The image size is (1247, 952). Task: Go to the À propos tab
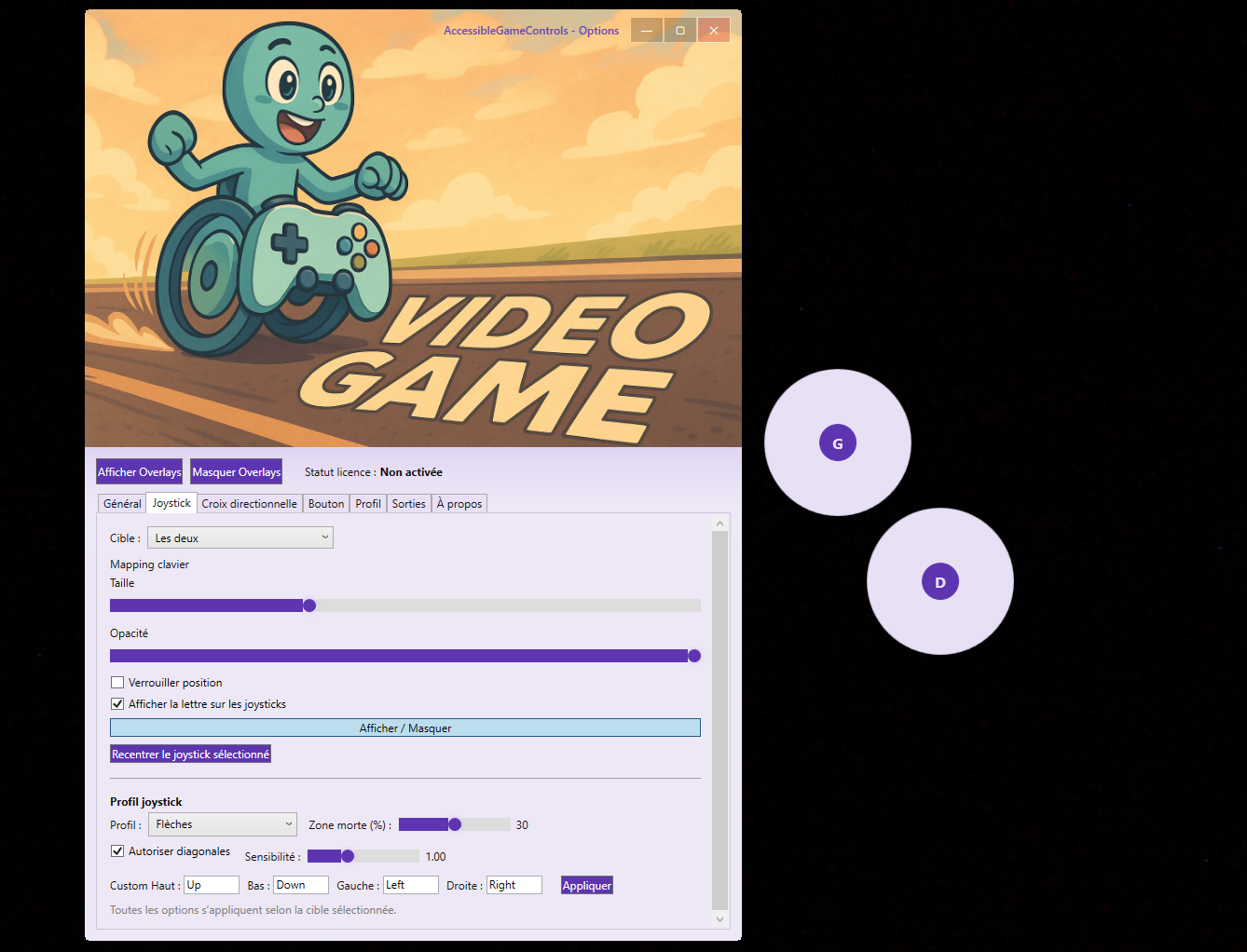[x=459, y=504]
